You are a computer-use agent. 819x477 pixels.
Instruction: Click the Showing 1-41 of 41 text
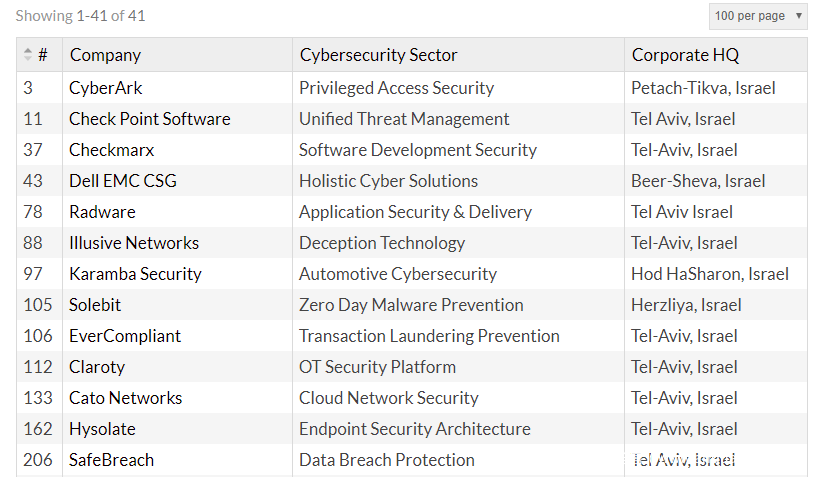point(80,16)
